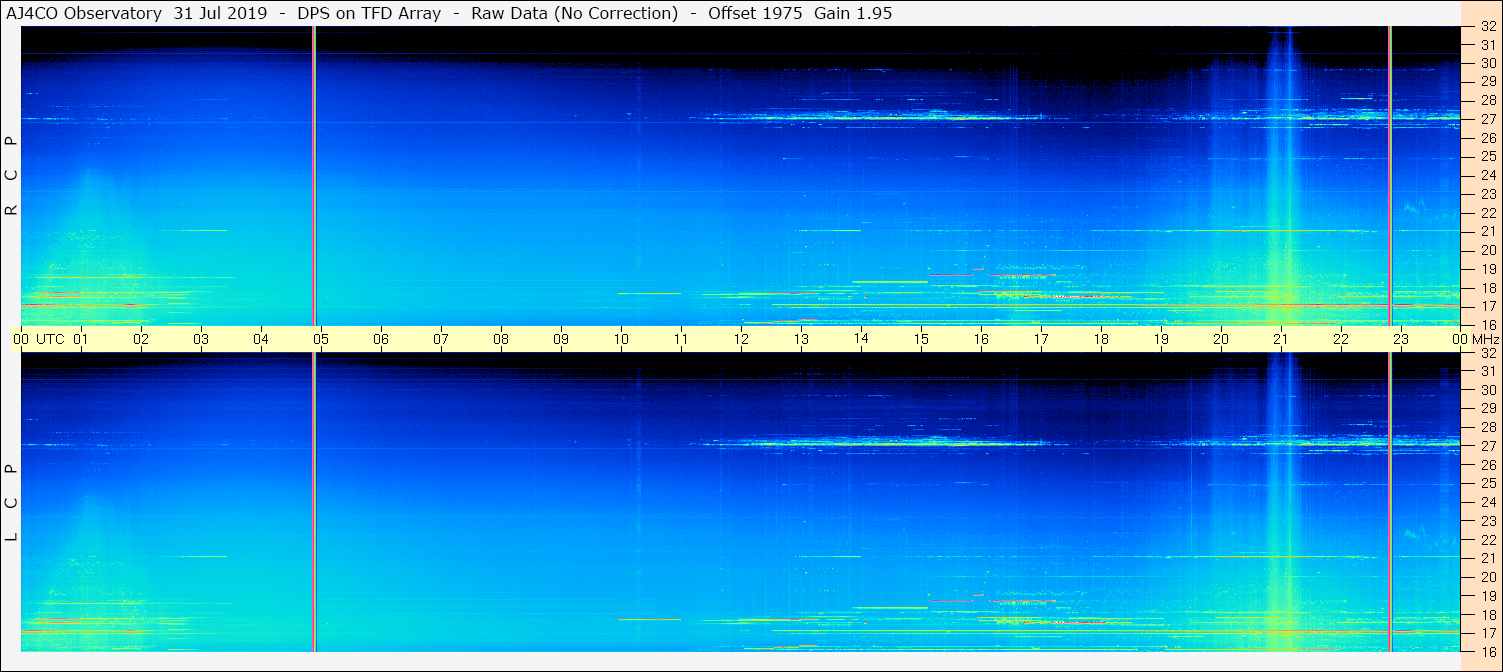The height and width of the screenshot is (672, 1503).
Task: Click the '00 MHz' label at time axis end
Action: (1476, 339)
